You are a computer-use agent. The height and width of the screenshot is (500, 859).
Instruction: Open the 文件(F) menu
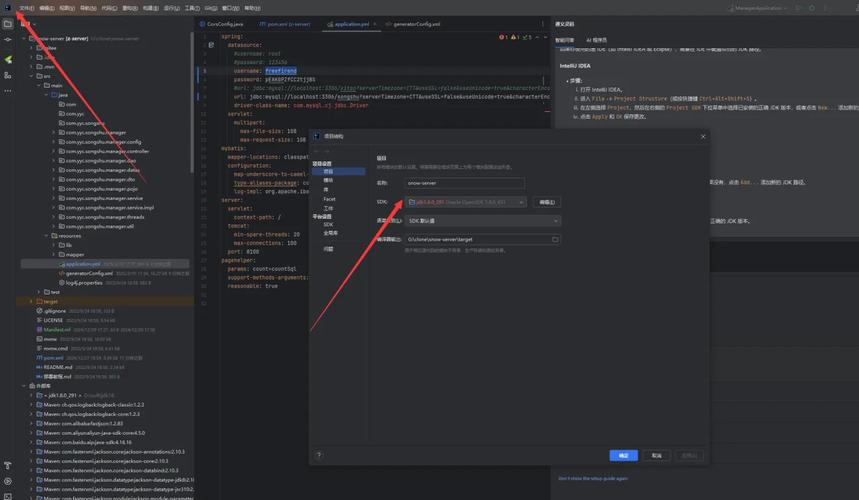27,8
